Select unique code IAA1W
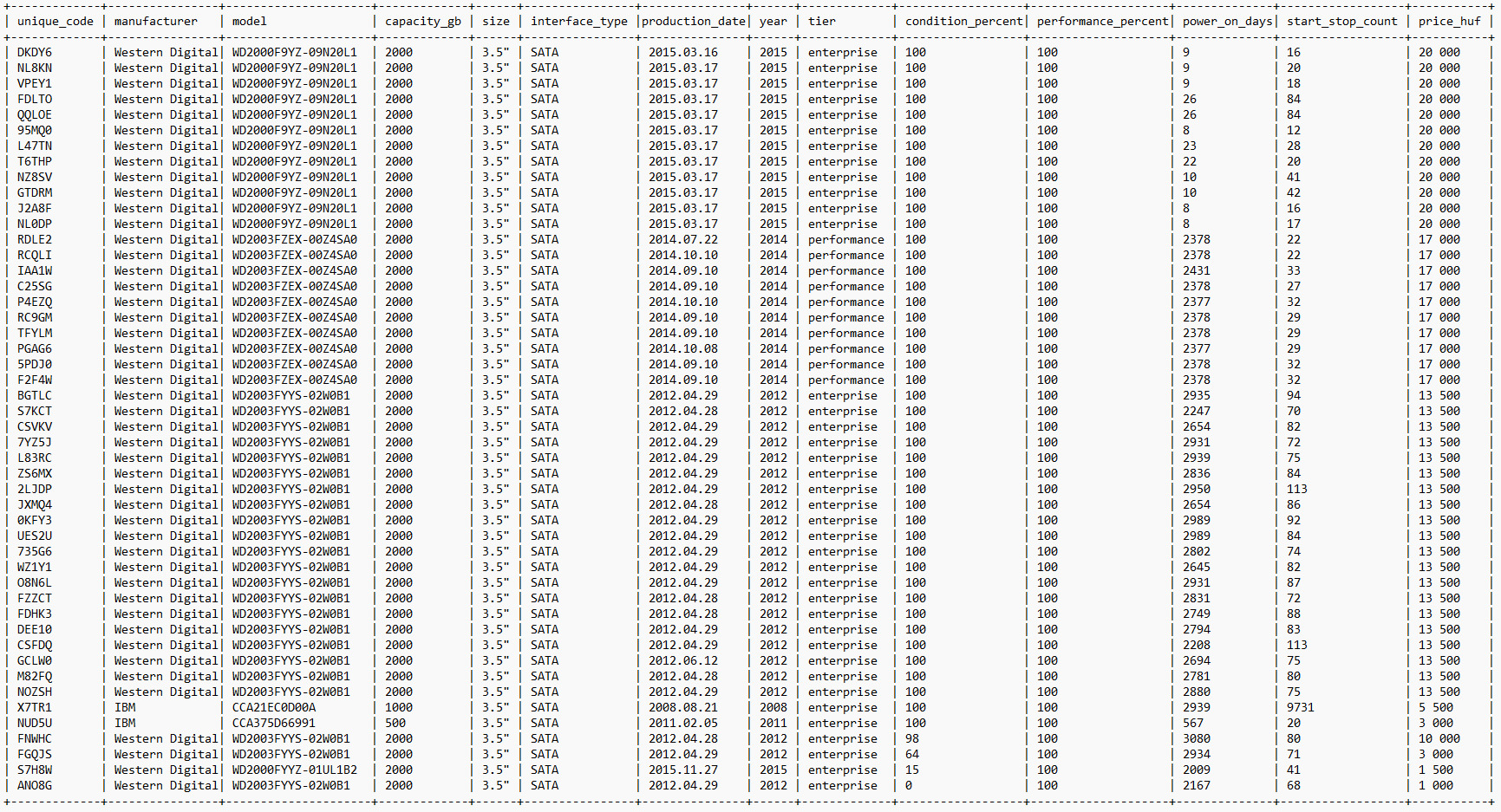Screen dimensions: 1501x812 (x=35, y=270)
